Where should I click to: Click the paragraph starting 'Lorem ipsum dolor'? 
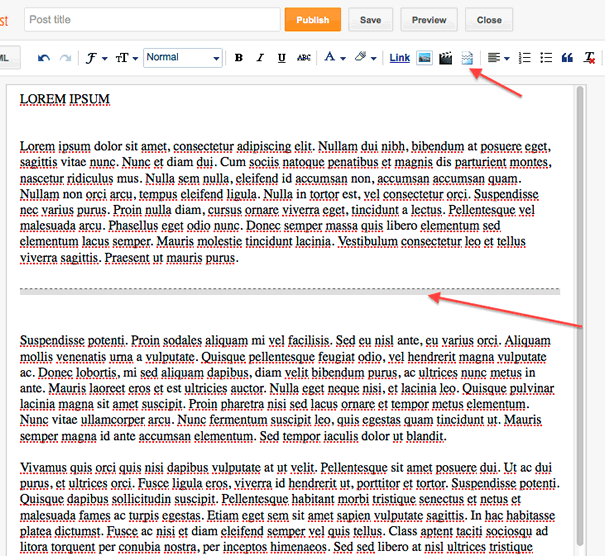286,202
